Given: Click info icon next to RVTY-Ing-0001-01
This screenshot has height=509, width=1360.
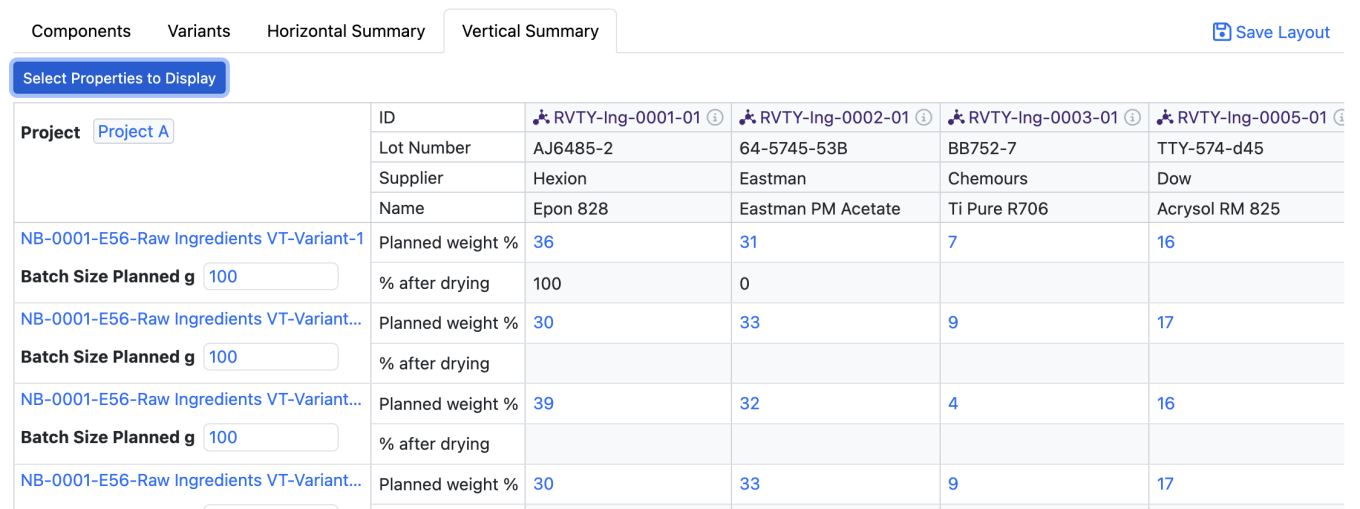Looking at the screenshot, I should (x=715, y=118).
